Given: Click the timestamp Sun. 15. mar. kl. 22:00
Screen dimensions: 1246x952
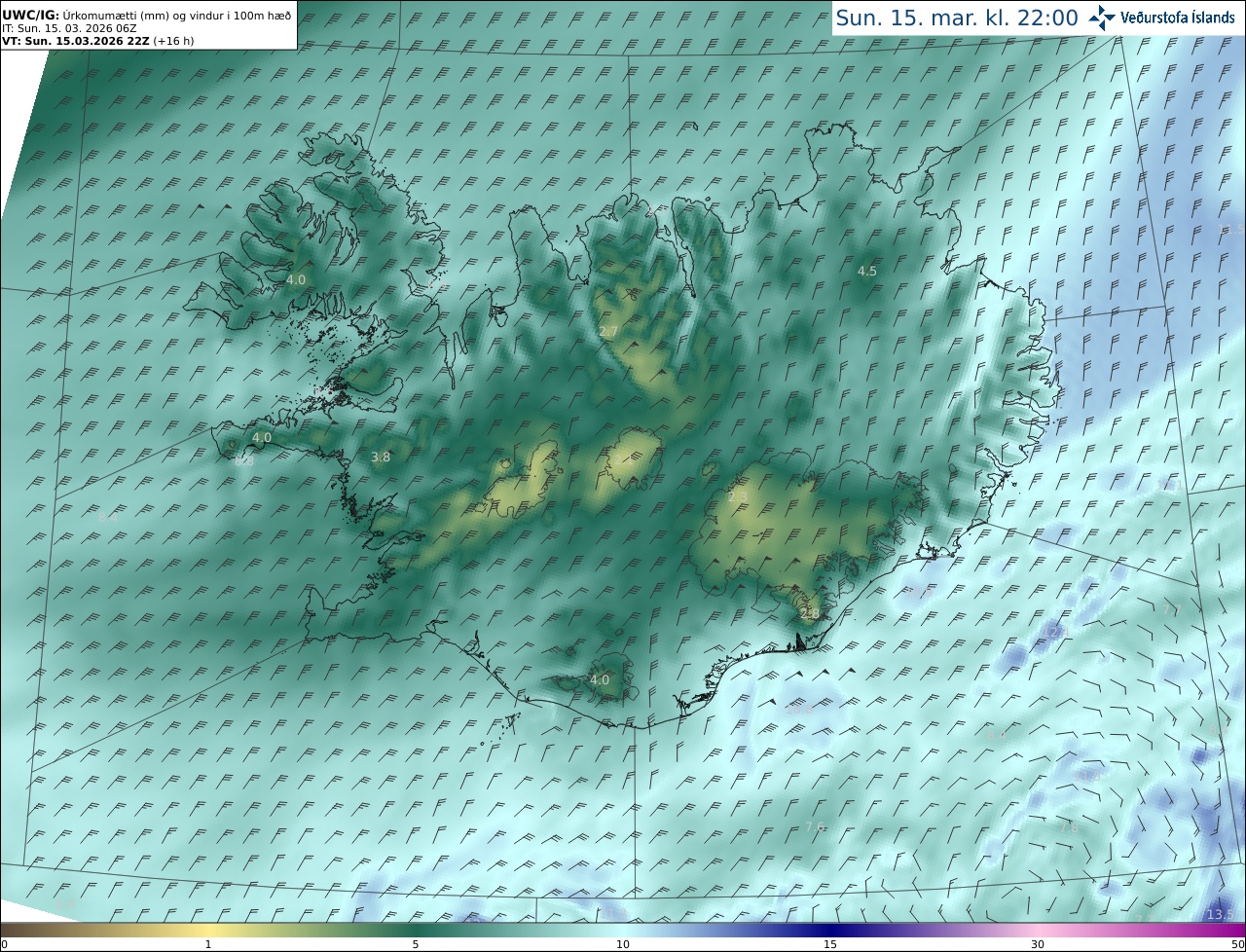Looking at the screenshot, I should (957, 18).
